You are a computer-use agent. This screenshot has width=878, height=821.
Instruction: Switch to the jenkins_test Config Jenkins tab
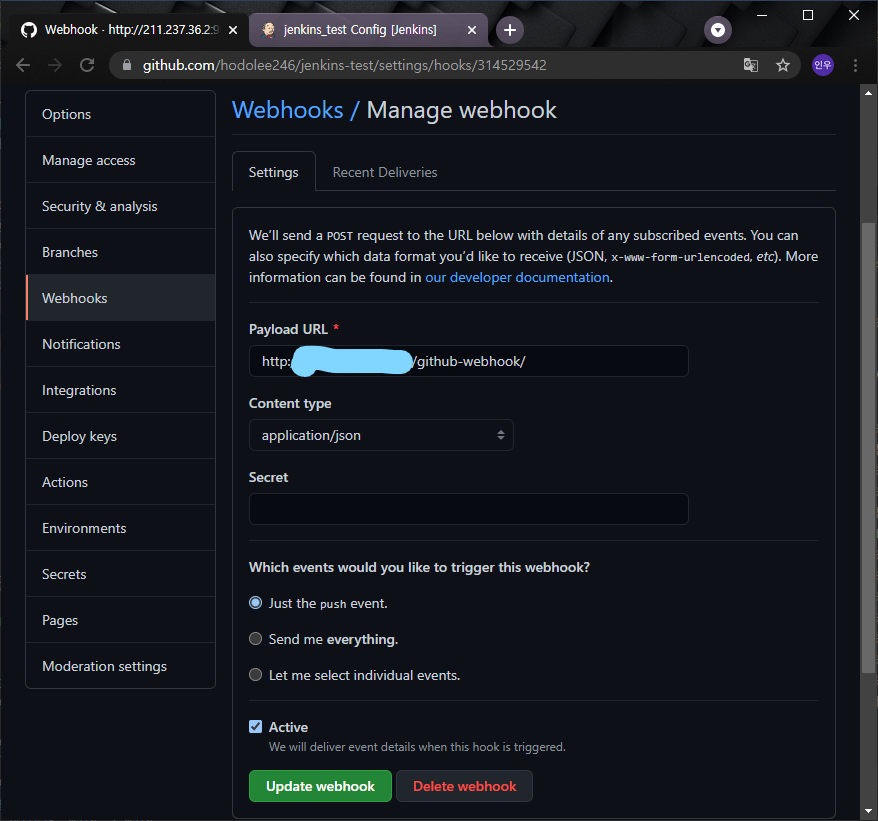click(x=368, y=30)
